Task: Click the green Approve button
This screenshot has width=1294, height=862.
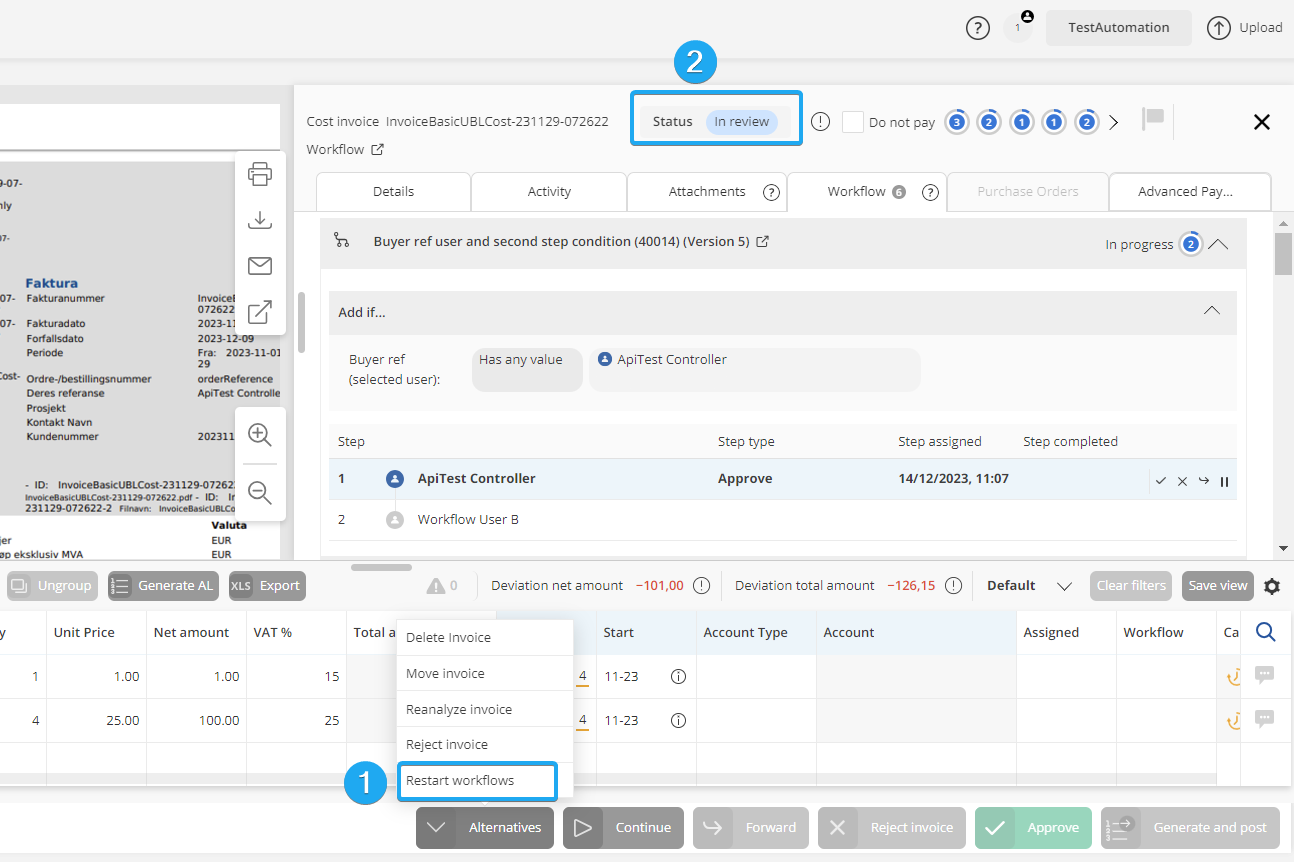Action: [1033, 828]
